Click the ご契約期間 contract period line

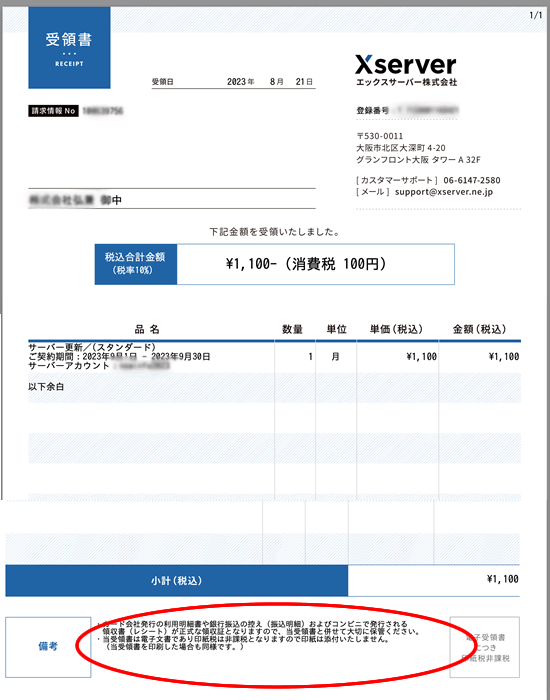click(119, 356)
